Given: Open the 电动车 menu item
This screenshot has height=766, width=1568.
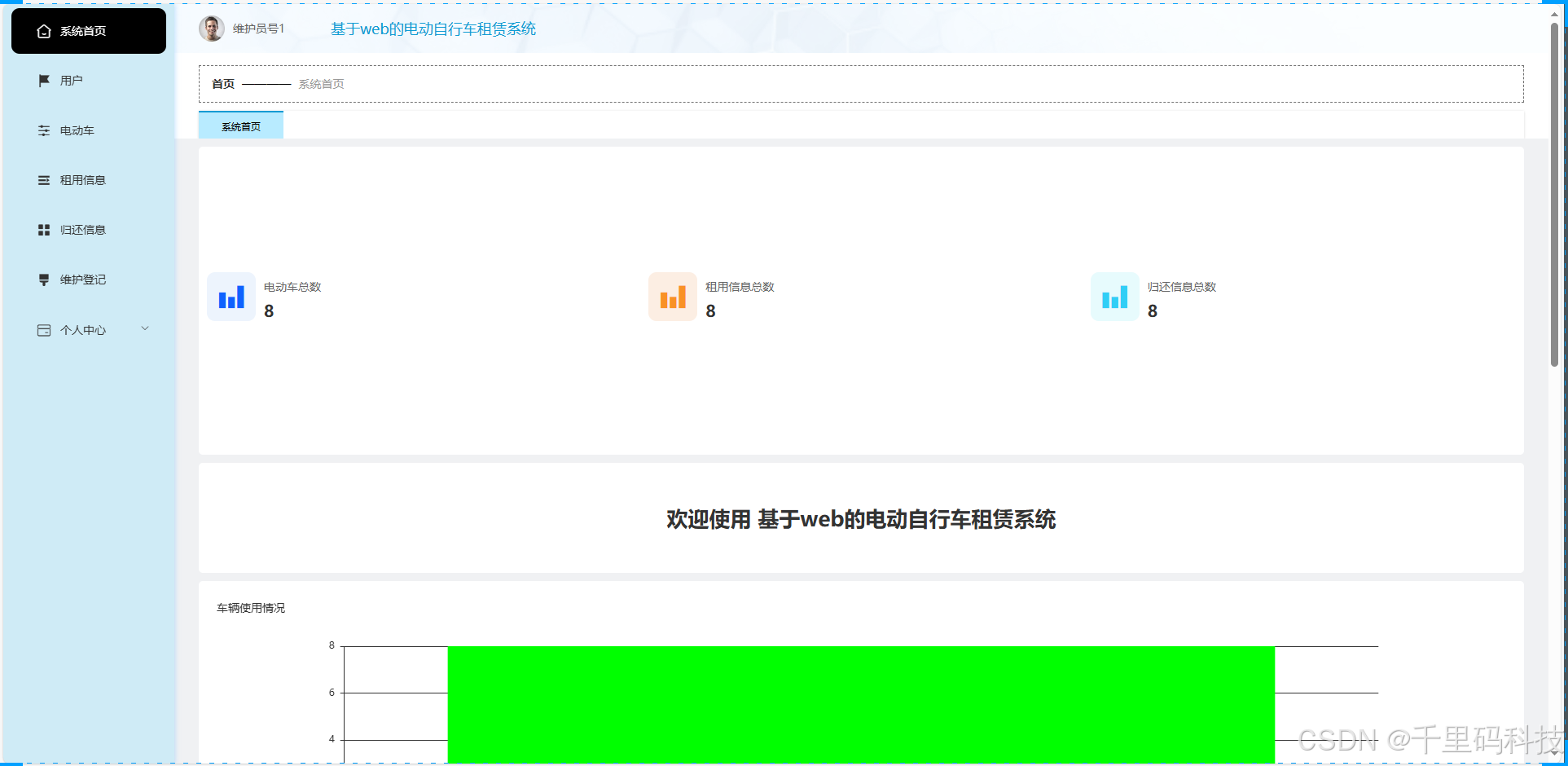Looking at the screenshot, I should (x=89, y=130).
